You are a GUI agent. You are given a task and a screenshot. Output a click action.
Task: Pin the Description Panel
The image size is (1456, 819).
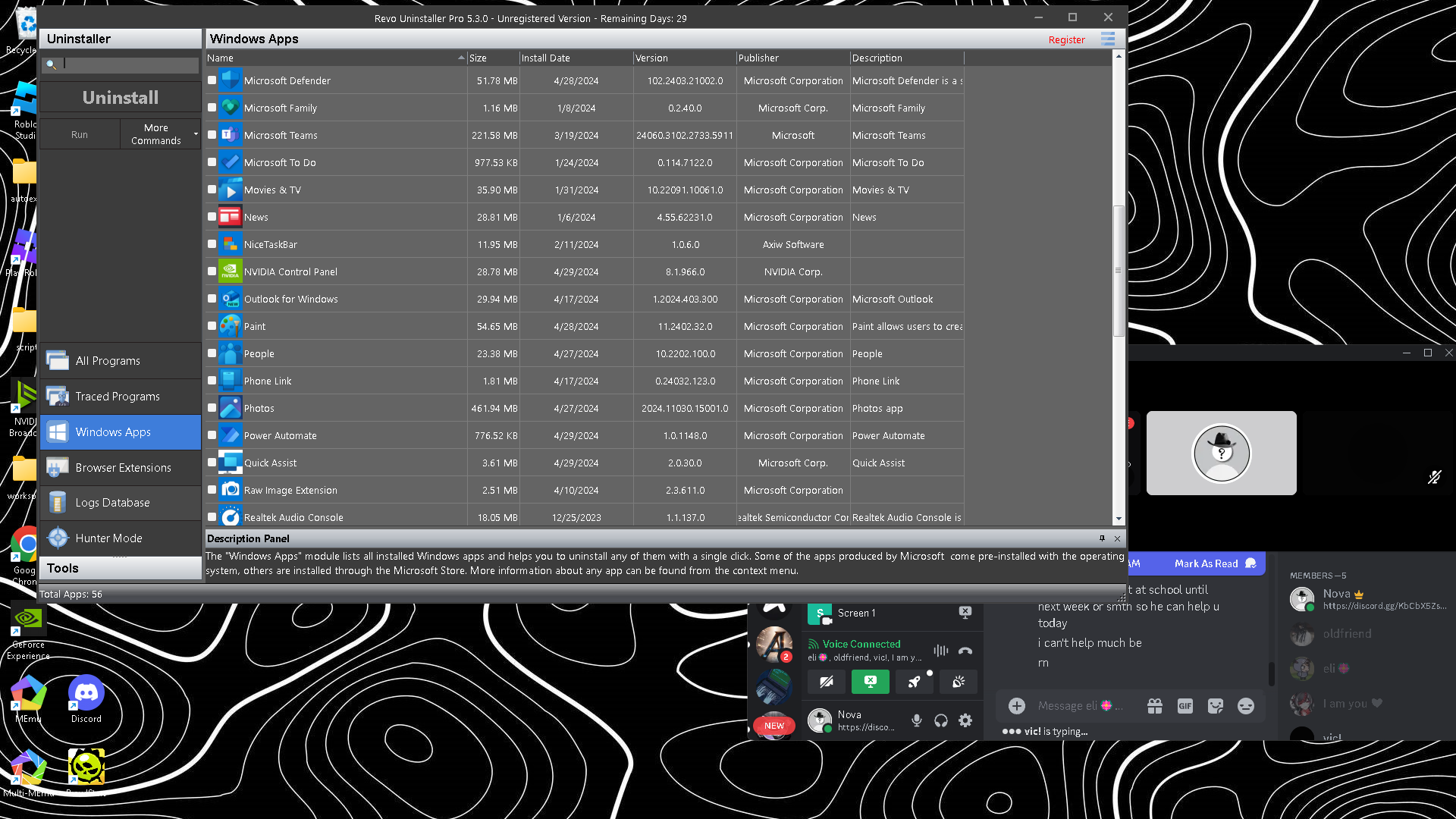coord(1102,538)
